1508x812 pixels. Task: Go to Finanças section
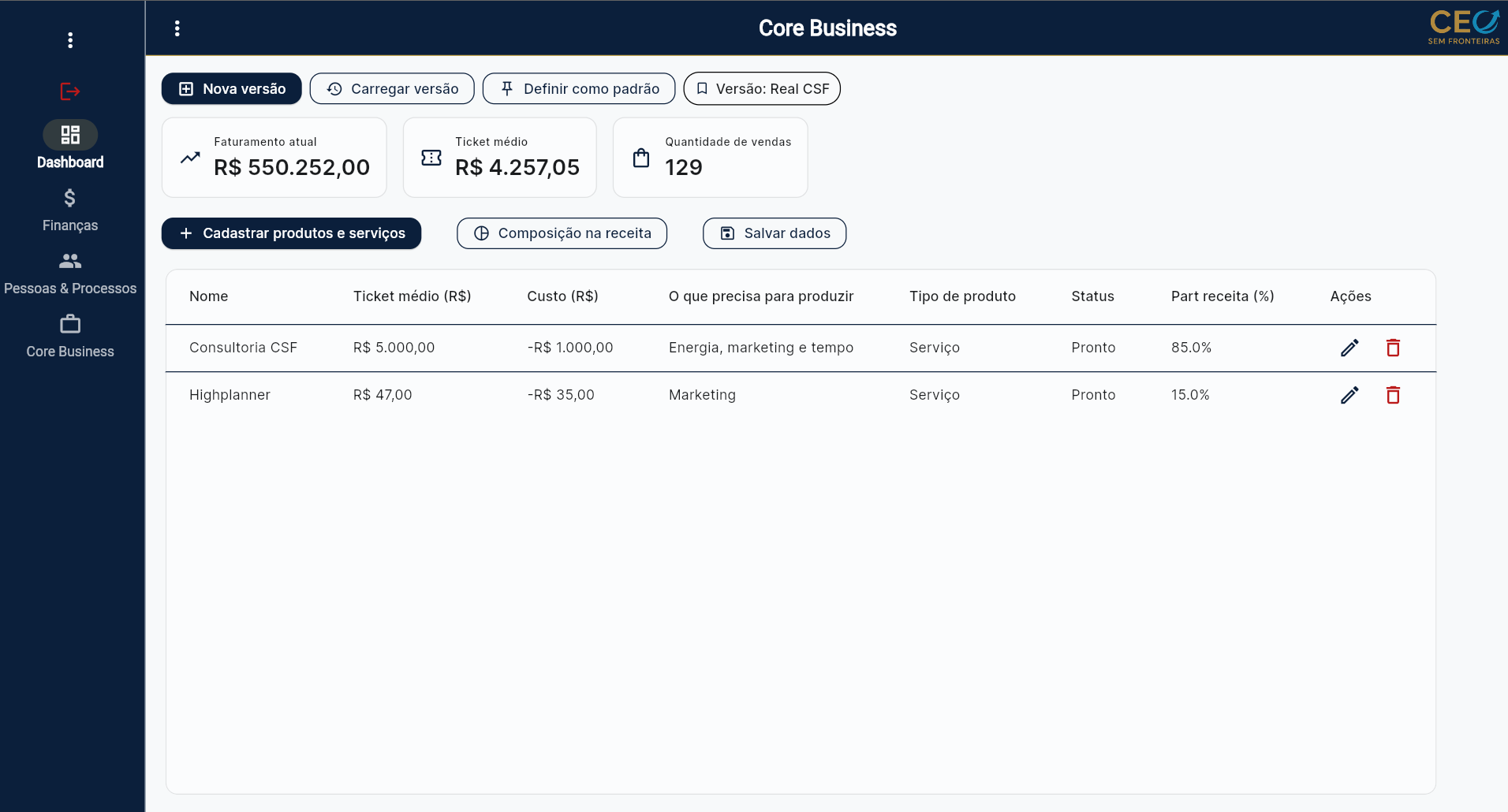(x=70, y=210)
